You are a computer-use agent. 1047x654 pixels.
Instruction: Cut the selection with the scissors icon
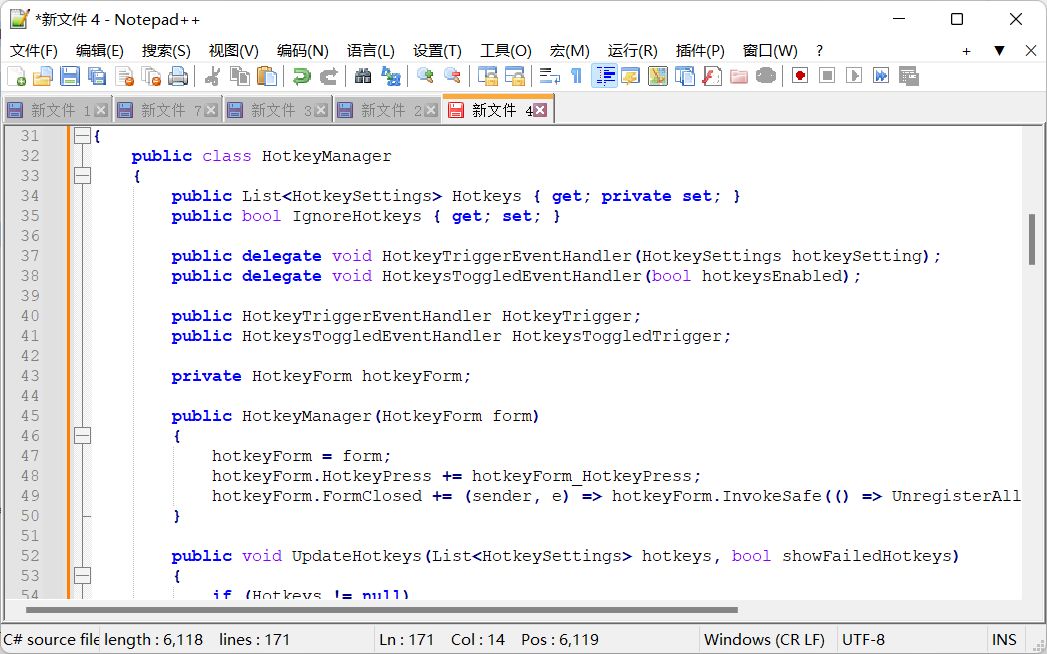click(212, 76)
